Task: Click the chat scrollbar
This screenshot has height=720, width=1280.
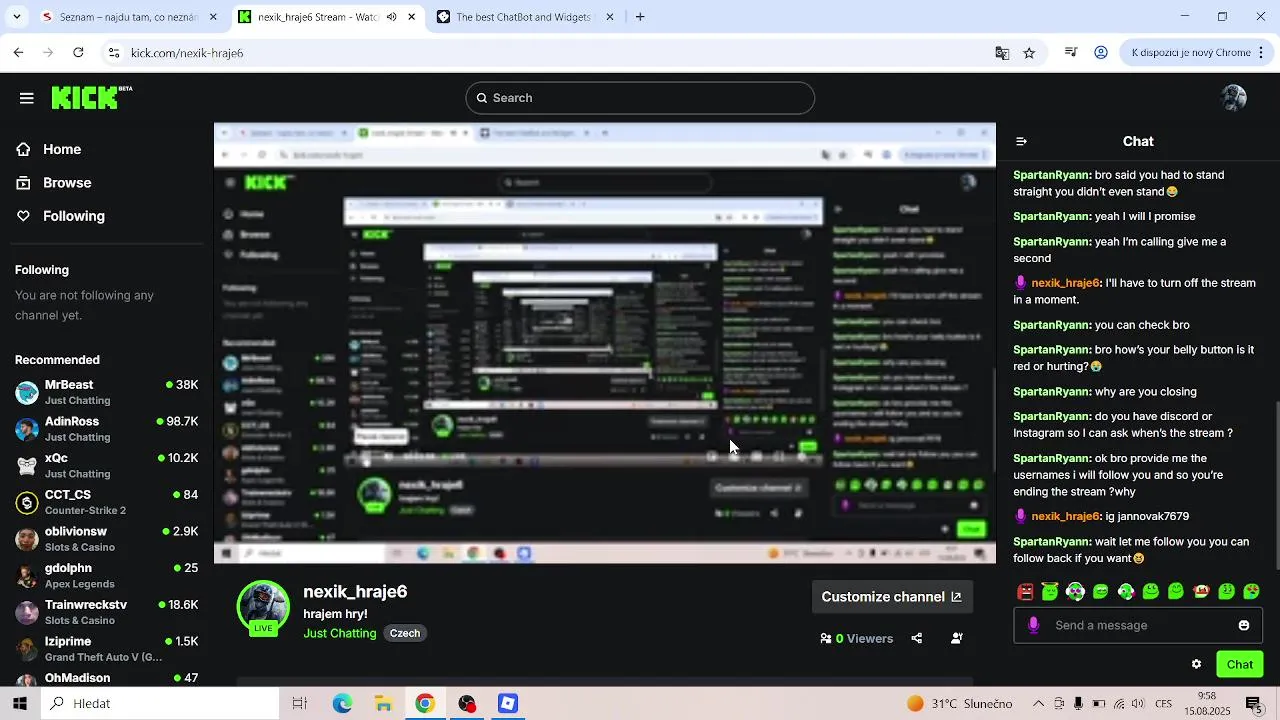Action: pyautogui.click(x=1276, y=484)
